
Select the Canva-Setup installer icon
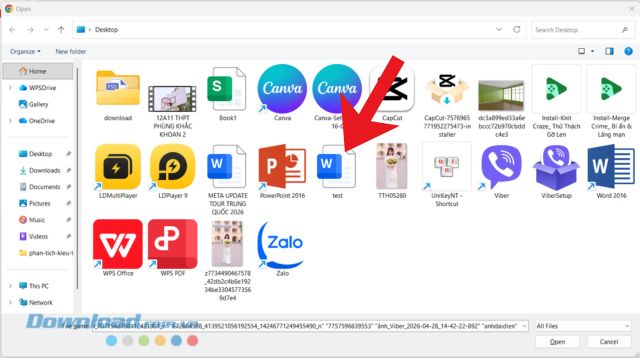[337, 89]
